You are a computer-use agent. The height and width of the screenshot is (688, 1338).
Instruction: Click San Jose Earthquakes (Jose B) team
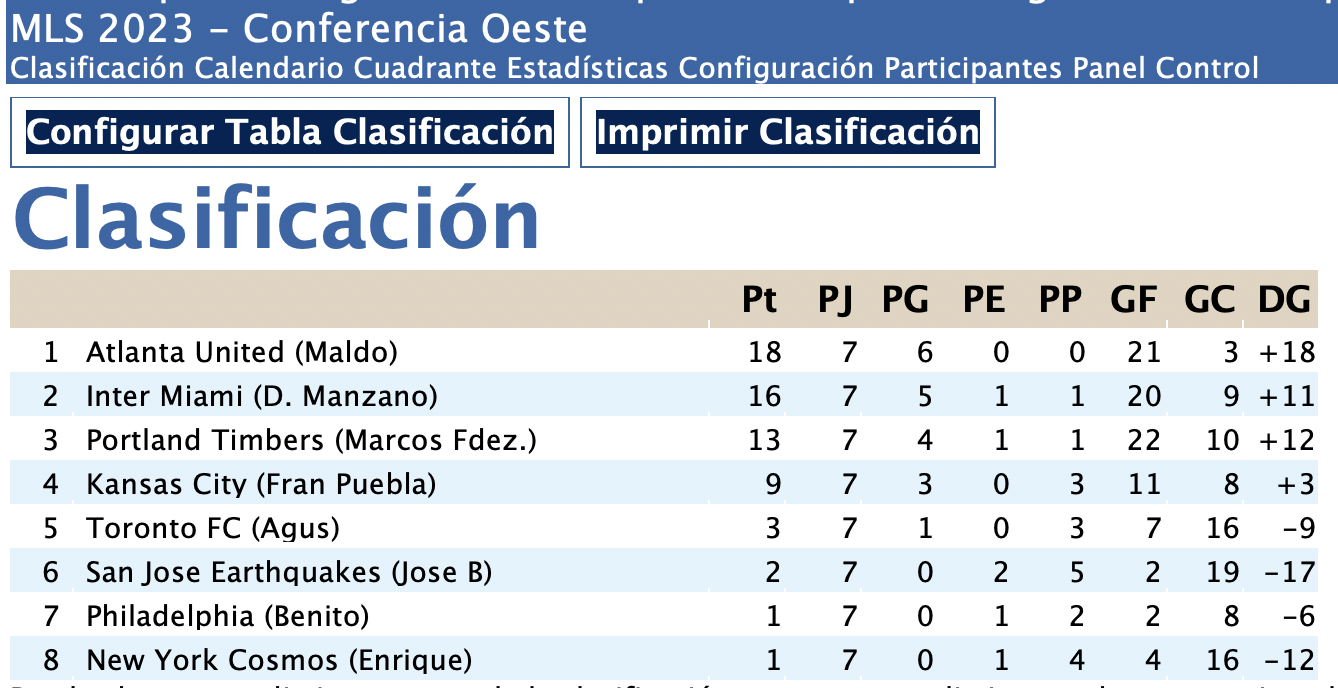[289, 572]
